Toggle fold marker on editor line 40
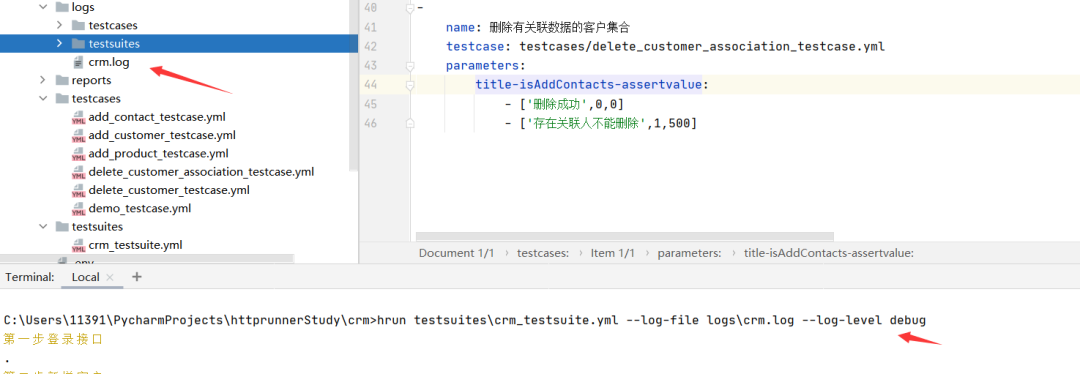1080x374 pixels. coord(410,8)
